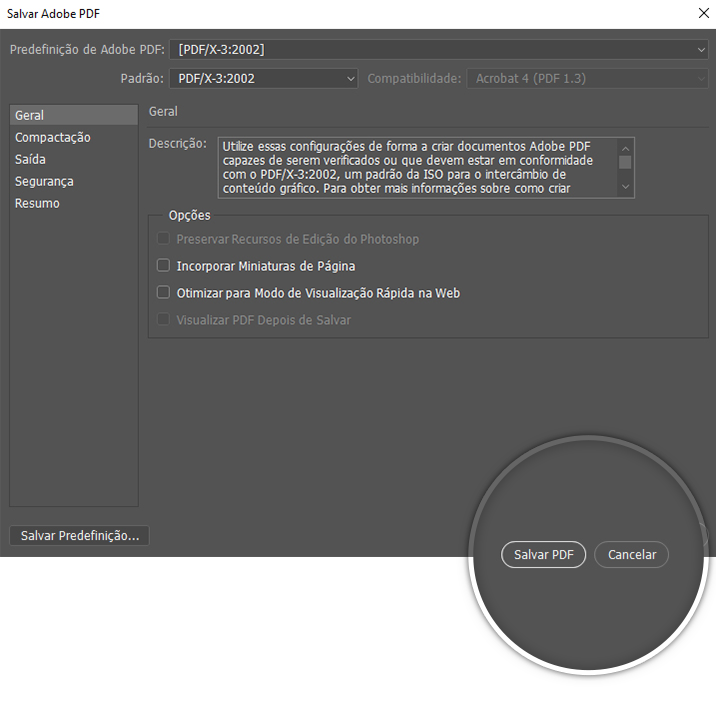Screen dimensions: 716x704
Task: Close the Salvar Adobe PDF dialog
Action: coord(701,13)
